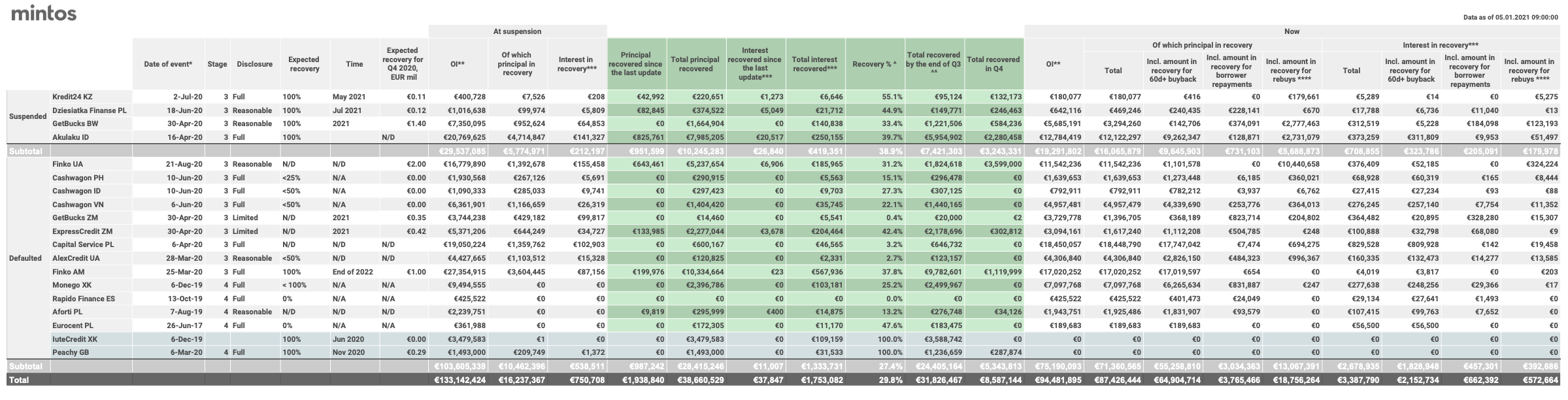Click the 'Cashwagon VN' row name

[78, 205]
